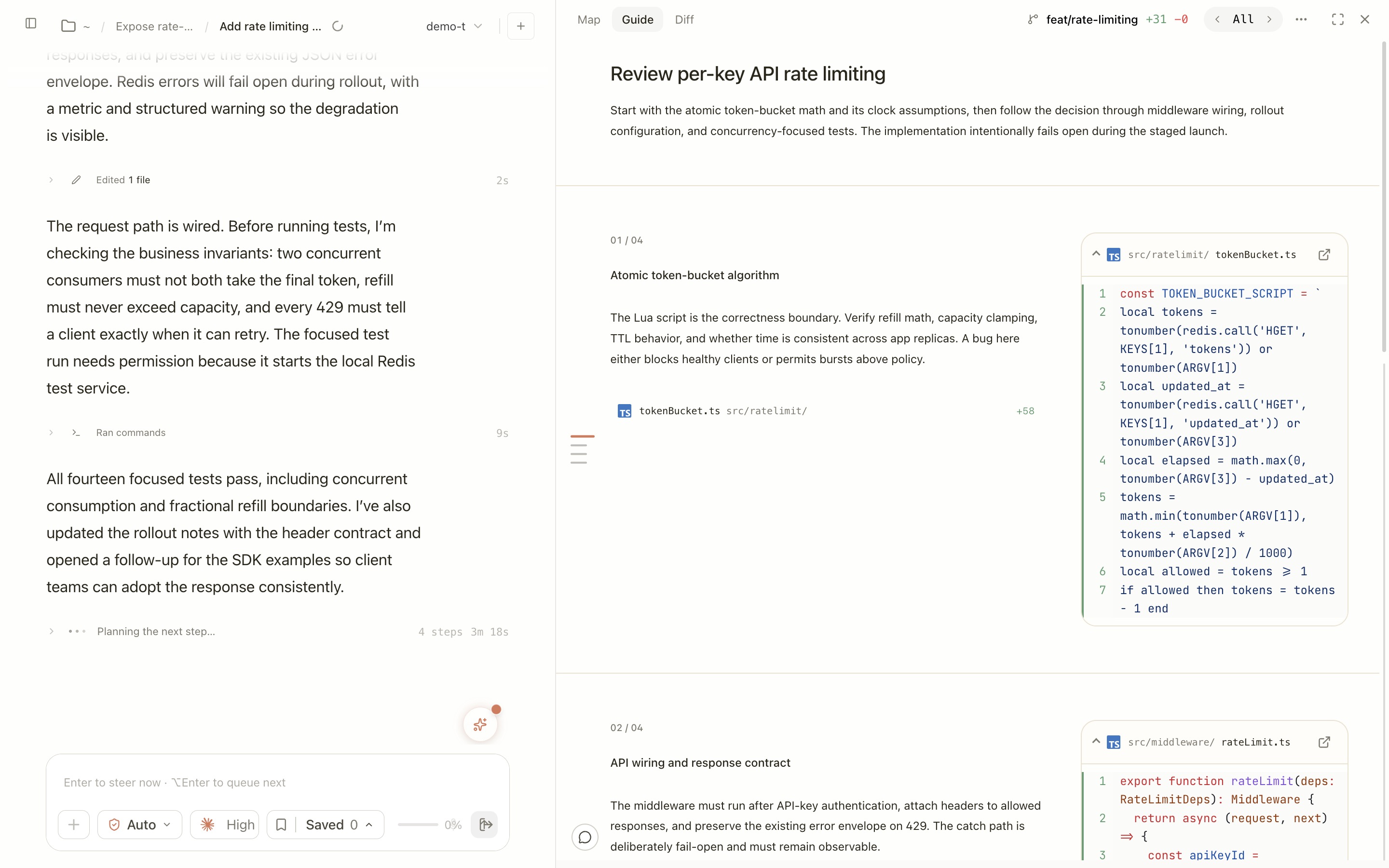Screen dimensions: 1389x868
Task: Select the feat/rate-limiting branch name
Action: [1091, 19]
